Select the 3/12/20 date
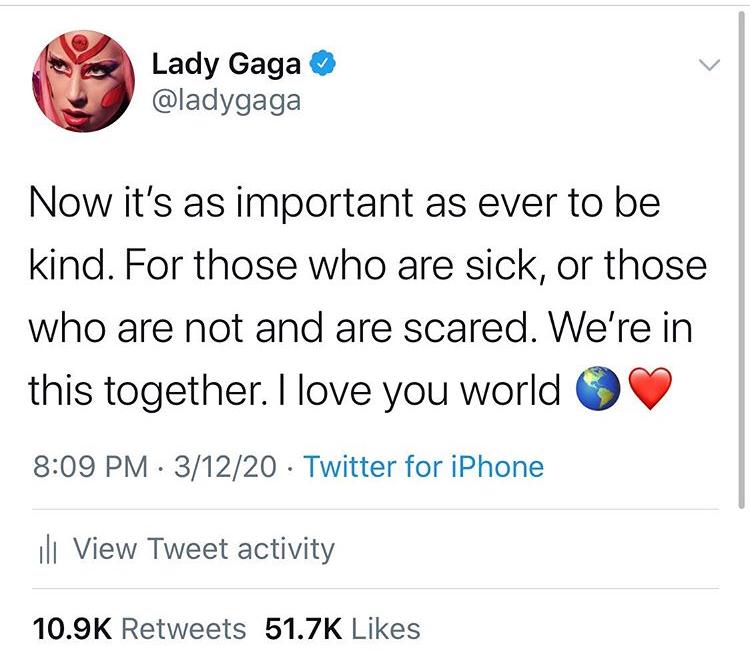The image size is (750, 655). click(225, 466)
